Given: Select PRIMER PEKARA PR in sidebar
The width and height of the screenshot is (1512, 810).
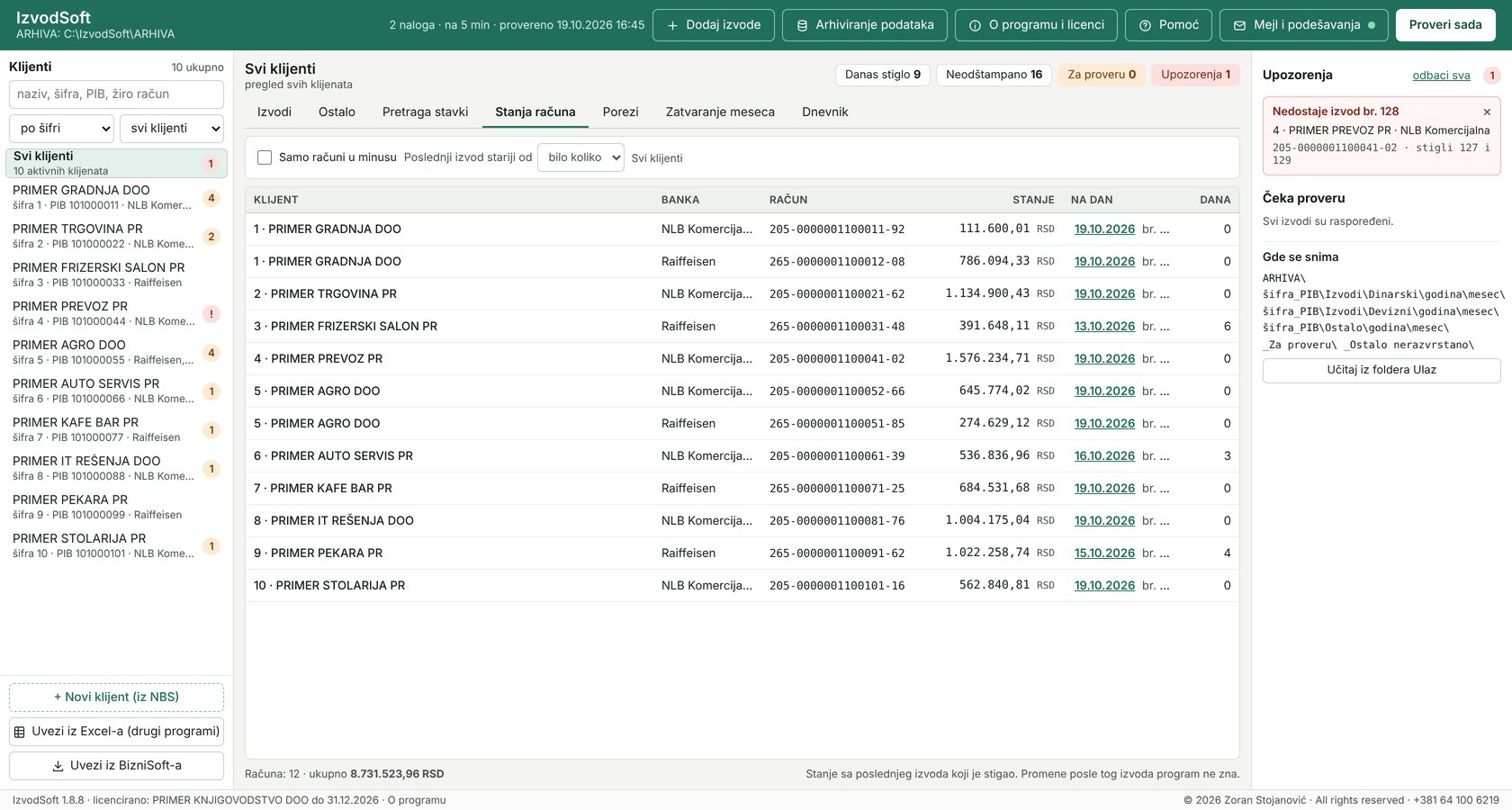Looking at the screenshot, I should click(x=116, y=507).
